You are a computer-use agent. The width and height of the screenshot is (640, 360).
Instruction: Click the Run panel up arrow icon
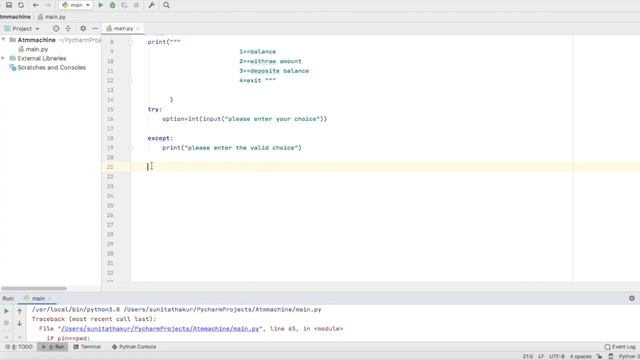(19, 311)
